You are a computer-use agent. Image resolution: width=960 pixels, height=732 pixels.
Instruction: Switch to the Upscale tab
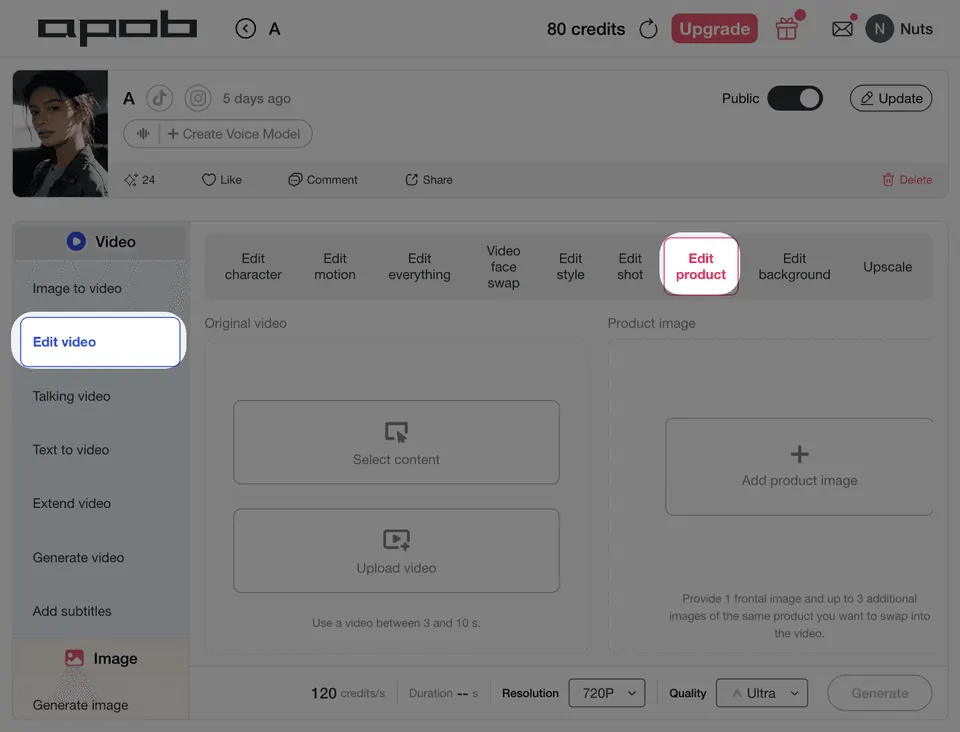coord(887,267)
